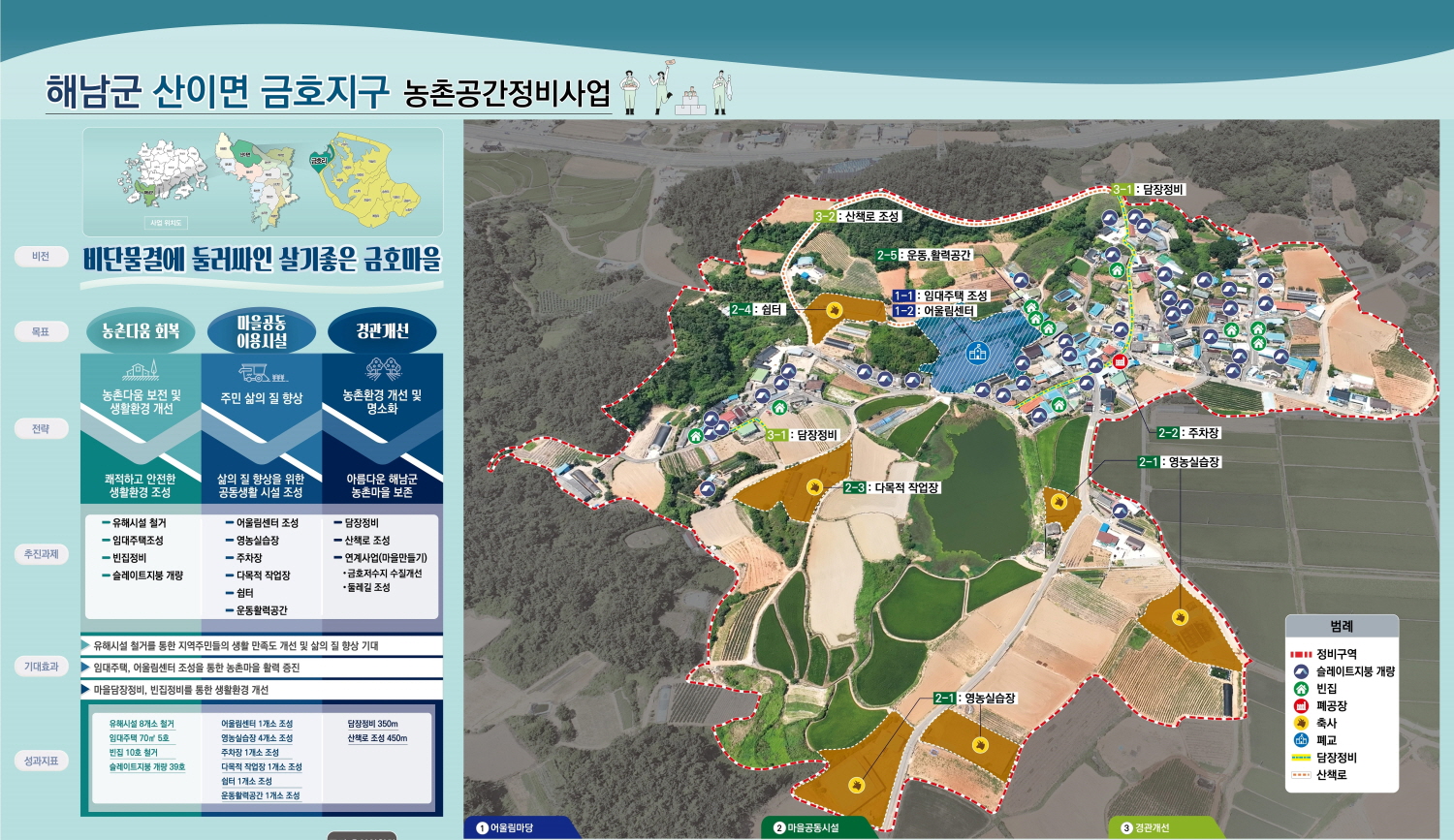Image resolution: width=1454 pixels, height=840 pixels.
Task: Click the 담장정비 350m indicator
Action: pyautogui.click(x=373, y=724)
